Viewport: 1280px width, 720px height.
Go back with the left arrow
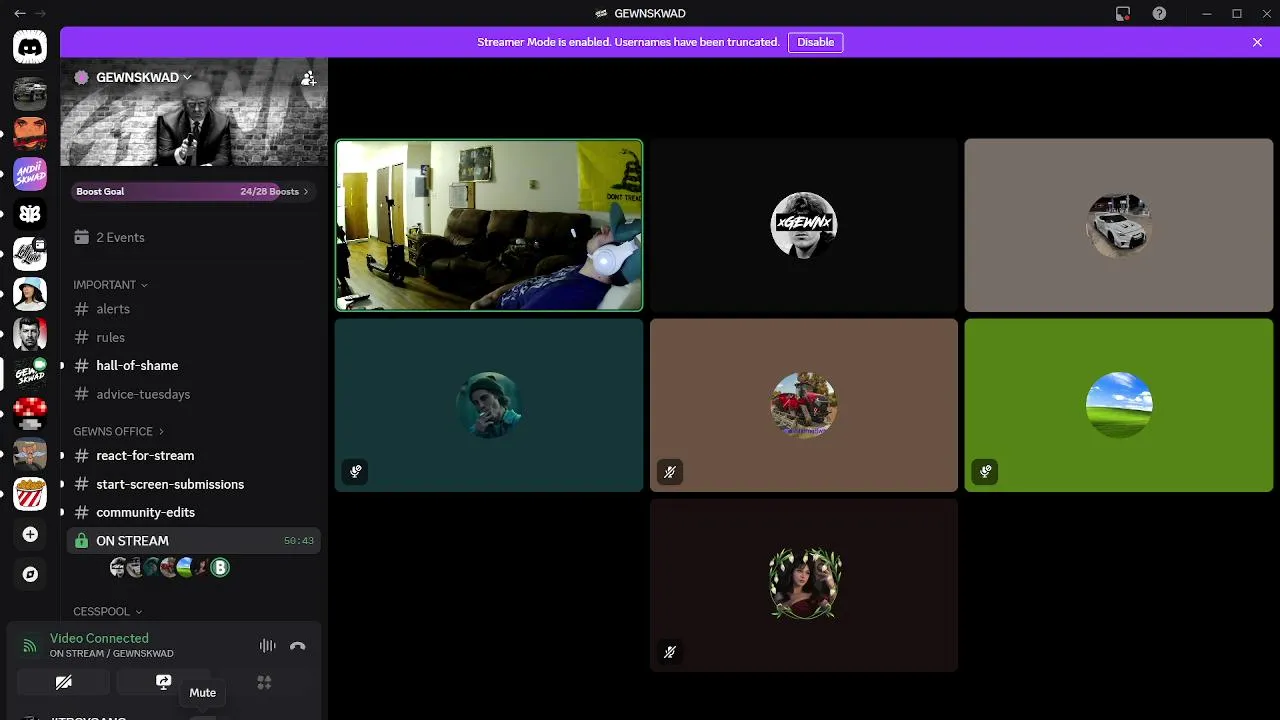[19, 13]
